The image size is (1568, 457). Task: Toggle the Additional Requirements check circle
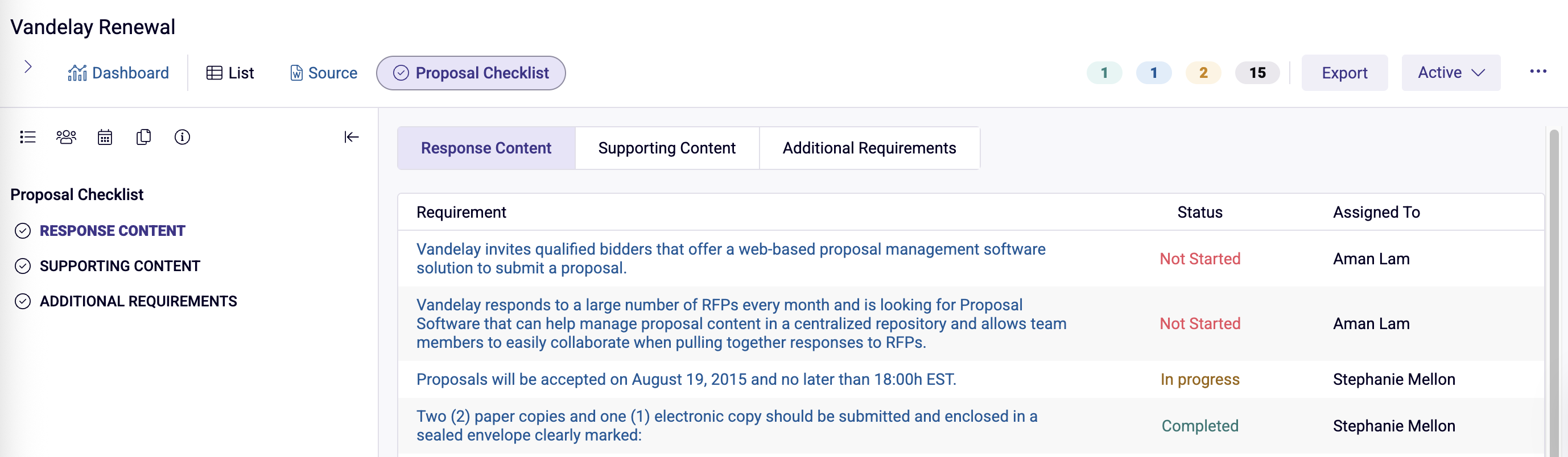click(x=23, y=301)
